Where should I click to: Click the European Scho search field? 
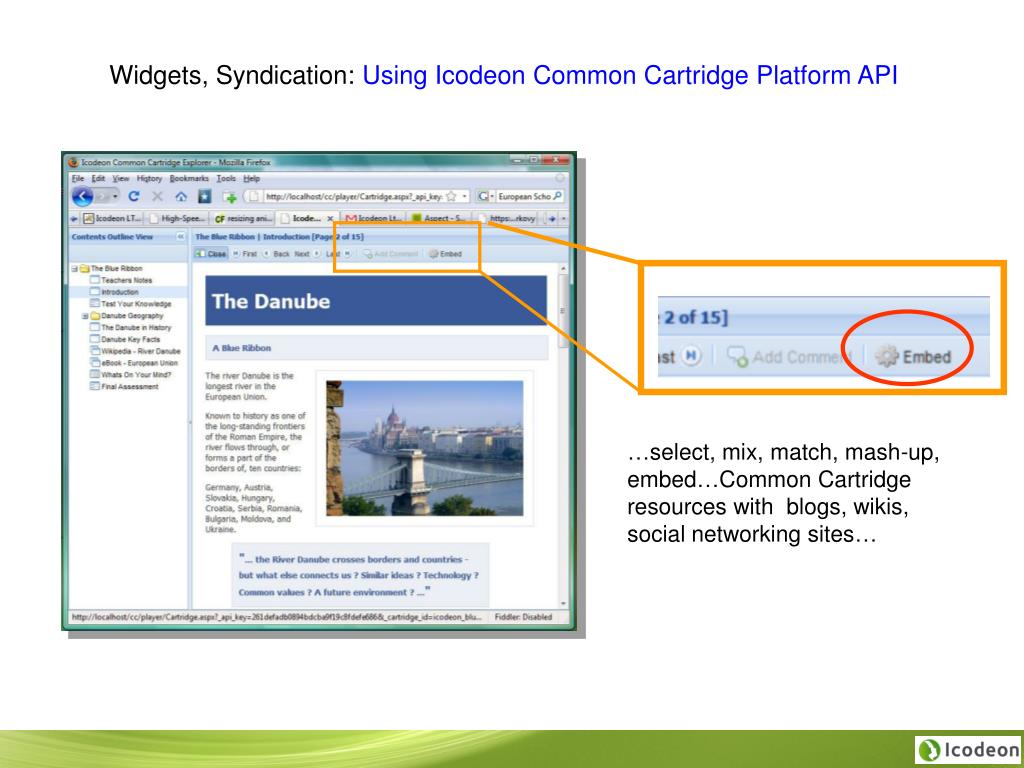coord(524,196)
